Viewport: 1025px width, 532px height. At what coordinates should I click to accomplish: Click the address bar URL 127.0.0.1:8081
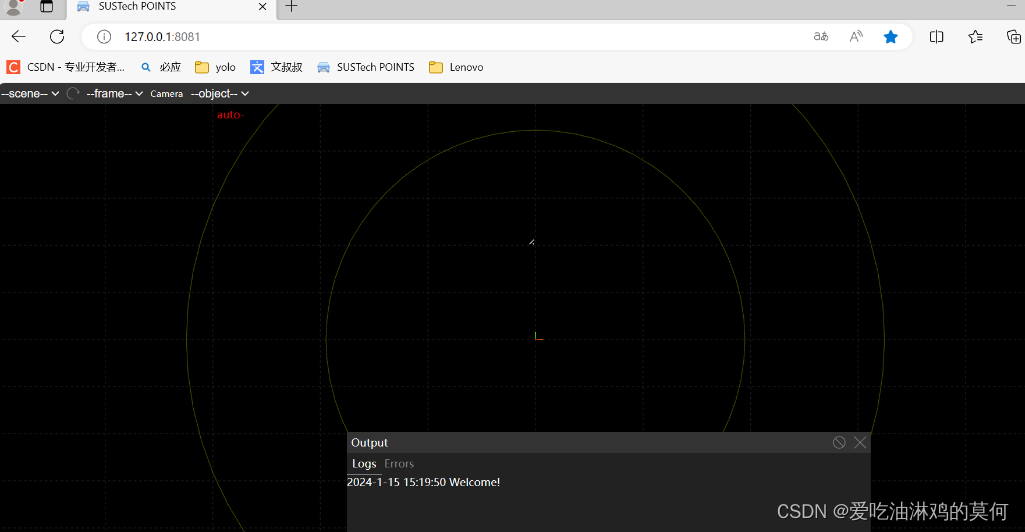click(x=162, y=37)
